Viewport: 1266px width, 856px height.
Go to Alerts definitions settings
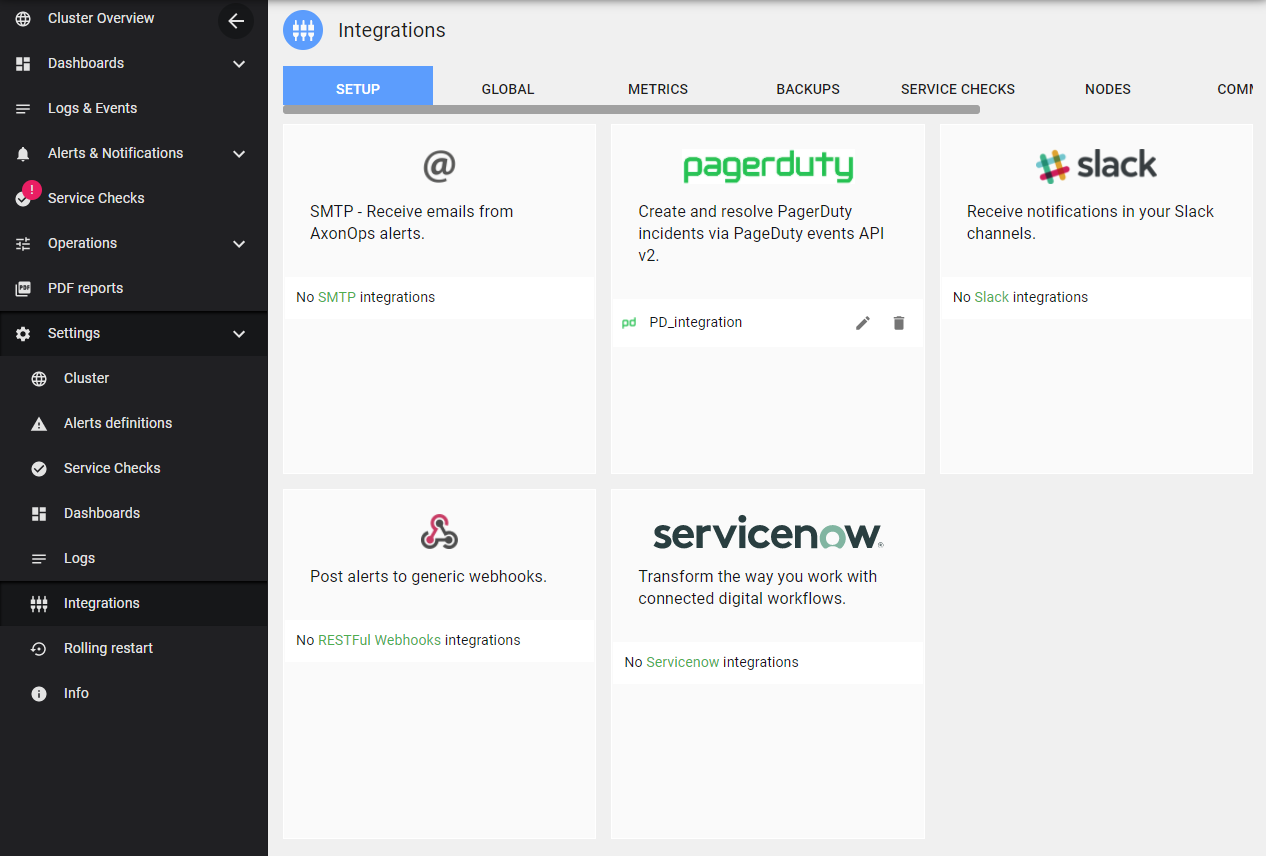point(118,423)
